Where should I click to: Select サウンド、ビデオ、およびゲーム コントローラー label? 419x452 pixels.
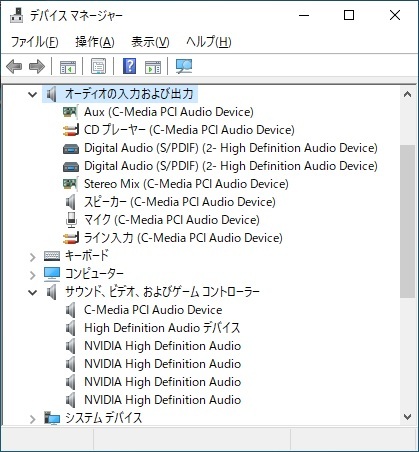162,292
